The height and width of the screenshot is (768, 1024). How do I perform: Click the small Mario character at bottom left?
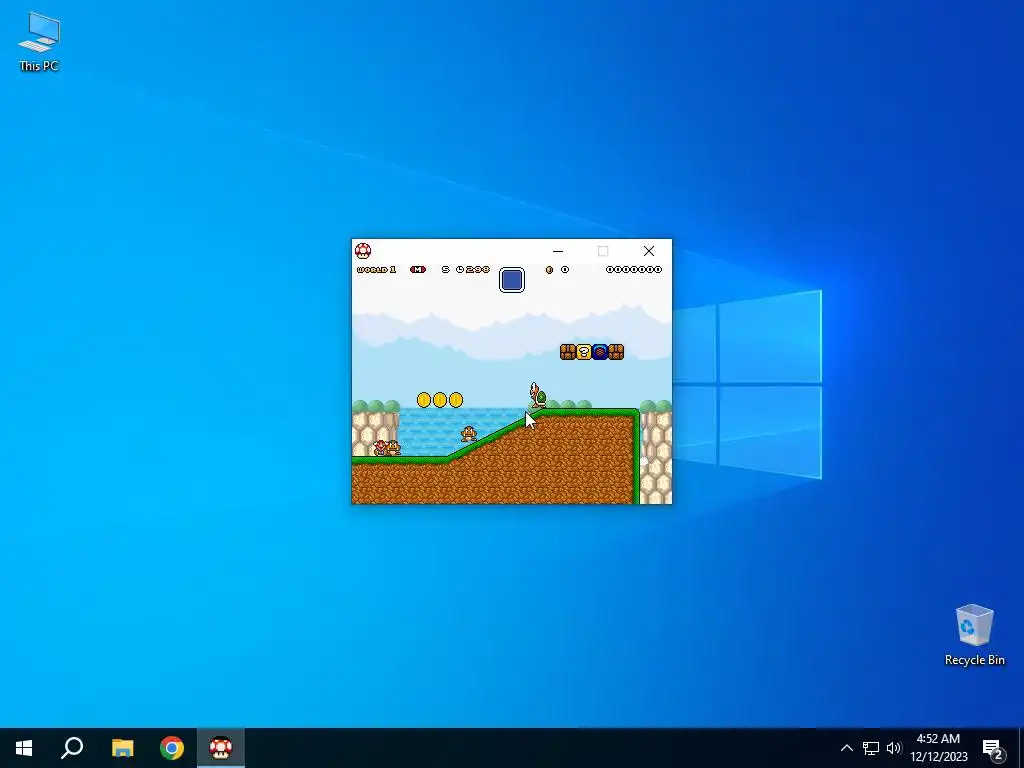click(379, 448)
